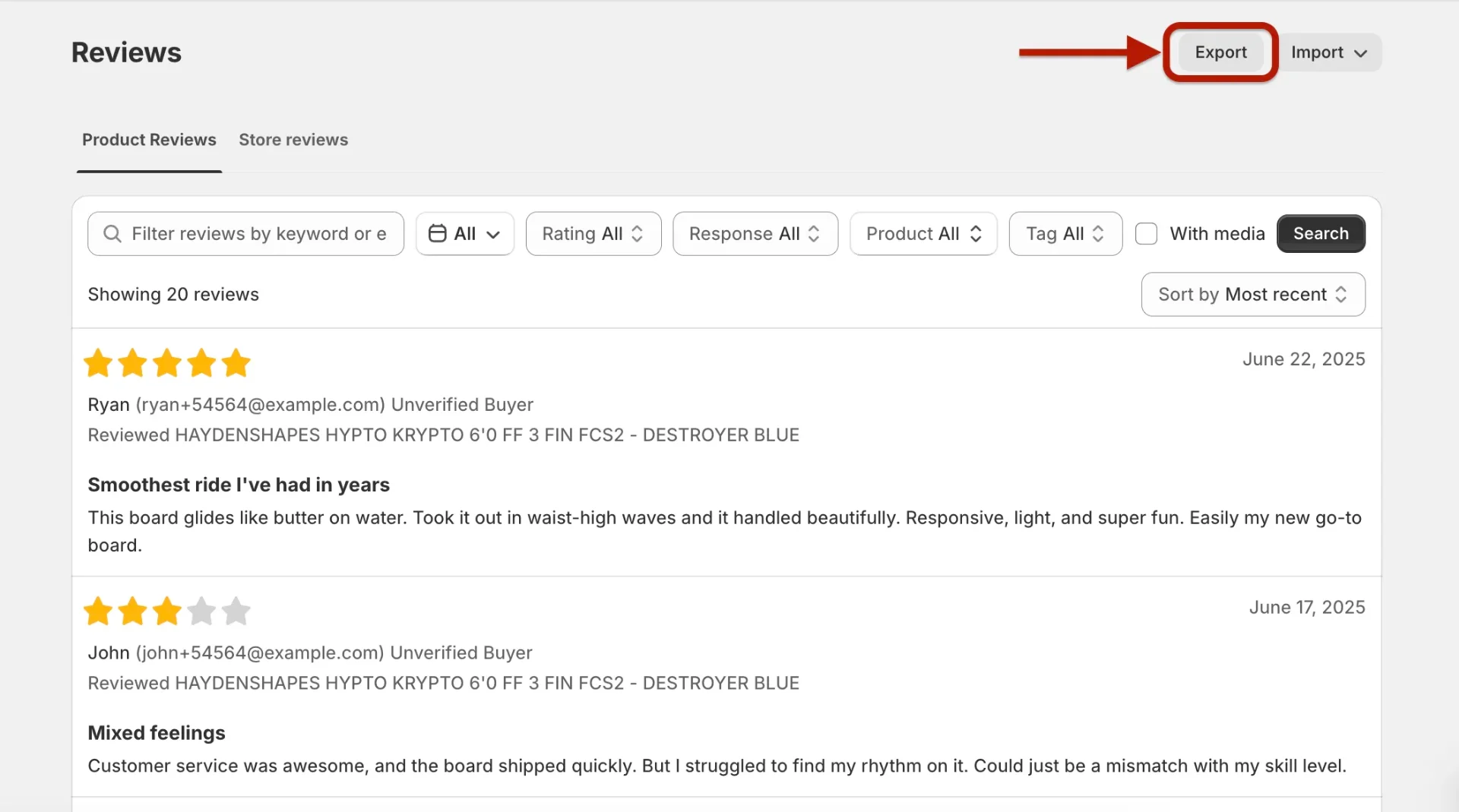Click Ryan's first rating star
The width and height of the screenshot is (1459, 812).
(x=98, y=363)
